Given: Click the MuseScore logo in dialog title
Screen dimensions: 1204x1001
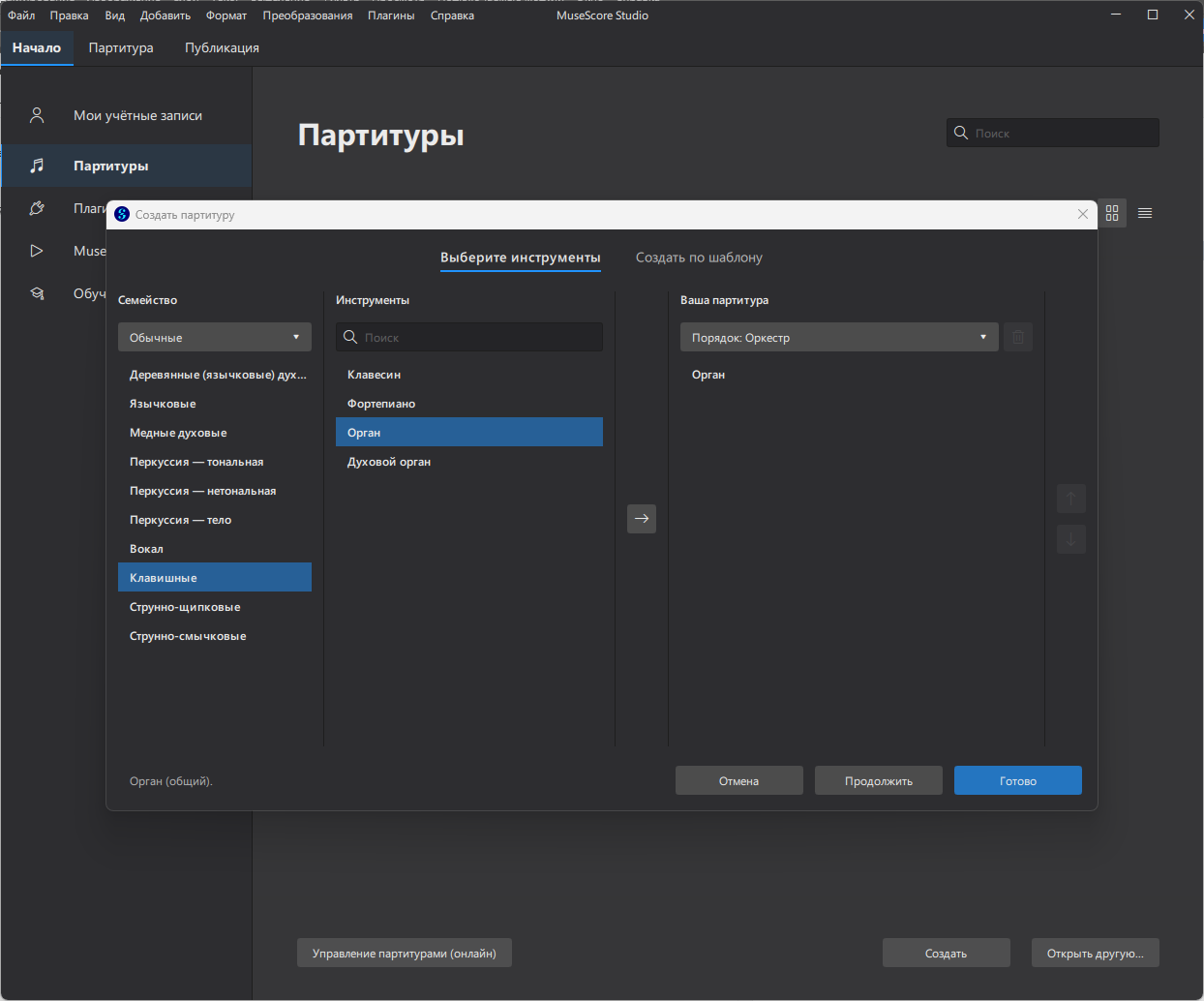Looking at the screenshot, I should coord(122,215).
